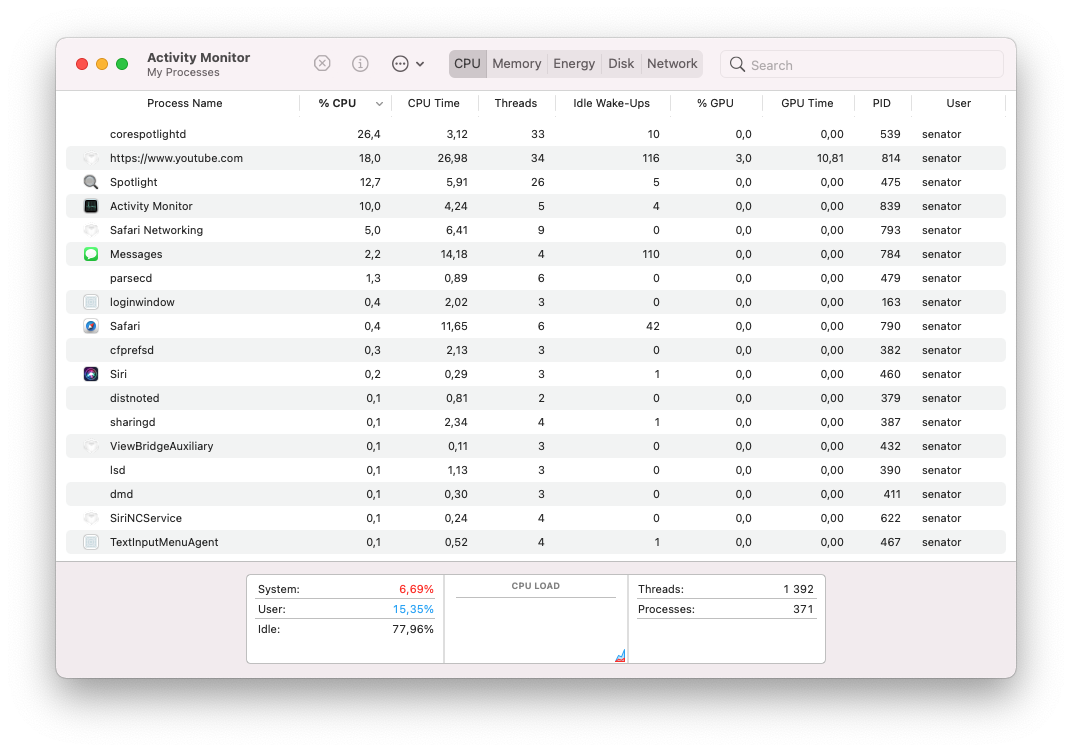
Task: Sort by User column header
Action: [x=959, y=103]
